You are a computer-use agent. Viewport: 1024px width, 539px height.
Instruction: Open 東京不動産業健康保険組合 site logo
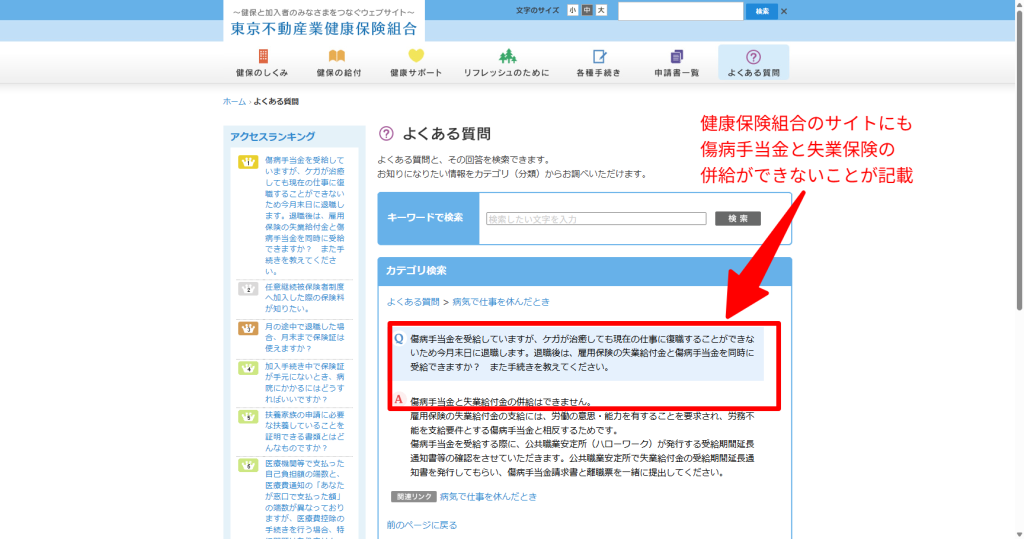324,28
